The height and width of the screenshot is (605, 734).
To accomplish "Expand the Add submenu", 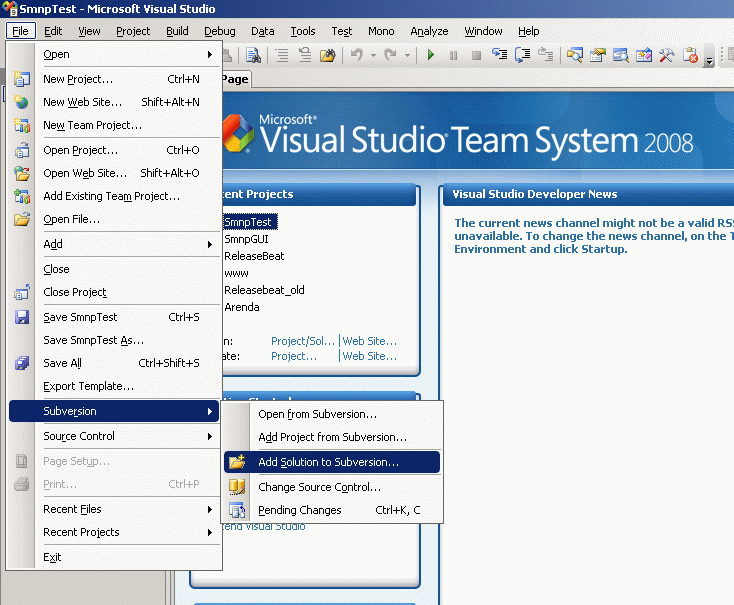I will [210, 244].
